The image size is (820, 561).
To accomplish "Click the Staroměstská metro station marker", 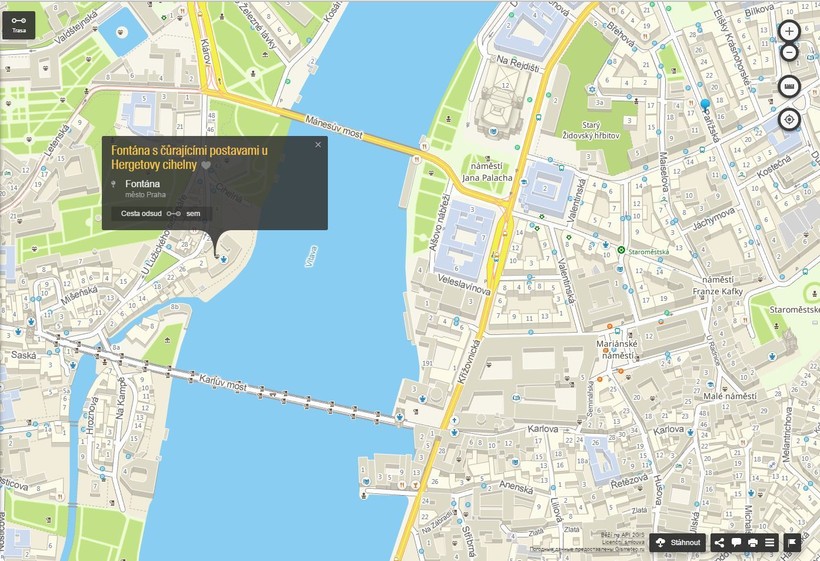I will (x=621, y=250).
